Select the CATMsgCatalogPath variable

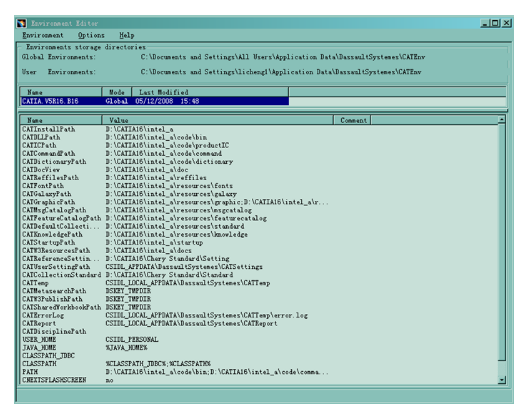54,210
